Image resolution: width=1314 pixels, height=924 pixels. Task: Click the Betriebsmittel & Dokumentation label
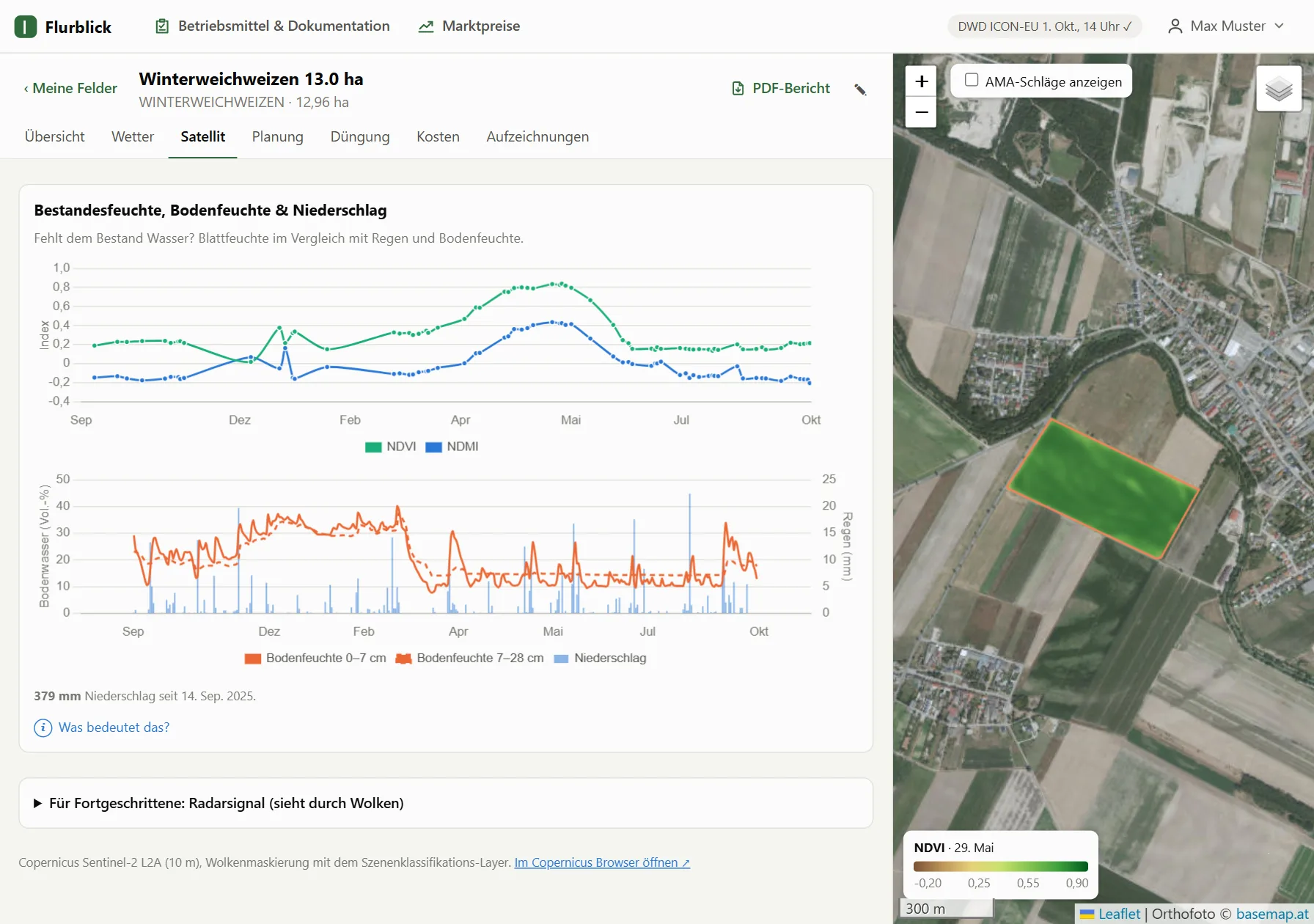(285, 26)
